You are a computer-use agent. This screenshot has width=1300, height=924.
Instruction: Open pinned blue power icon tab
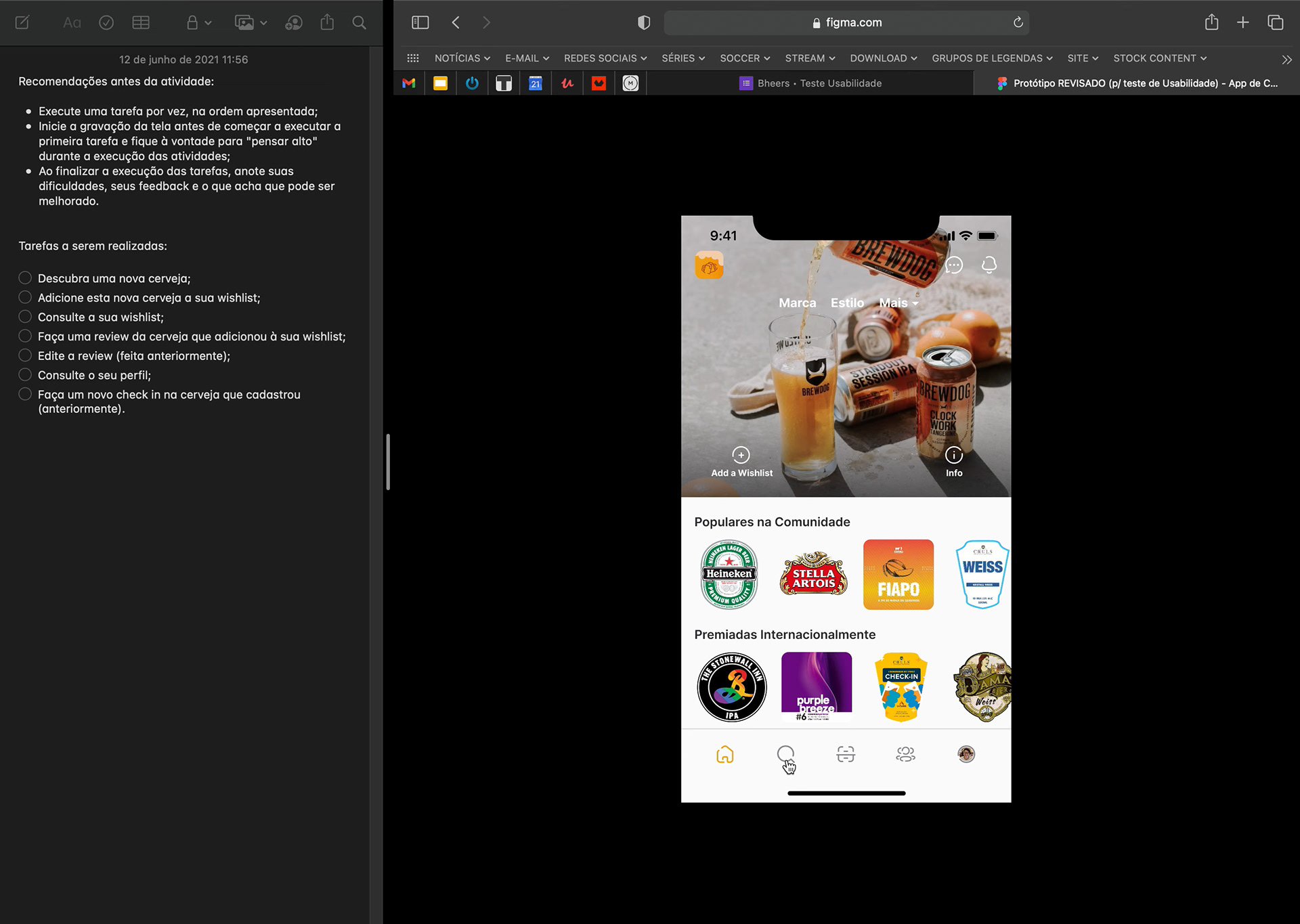(472, 83)
